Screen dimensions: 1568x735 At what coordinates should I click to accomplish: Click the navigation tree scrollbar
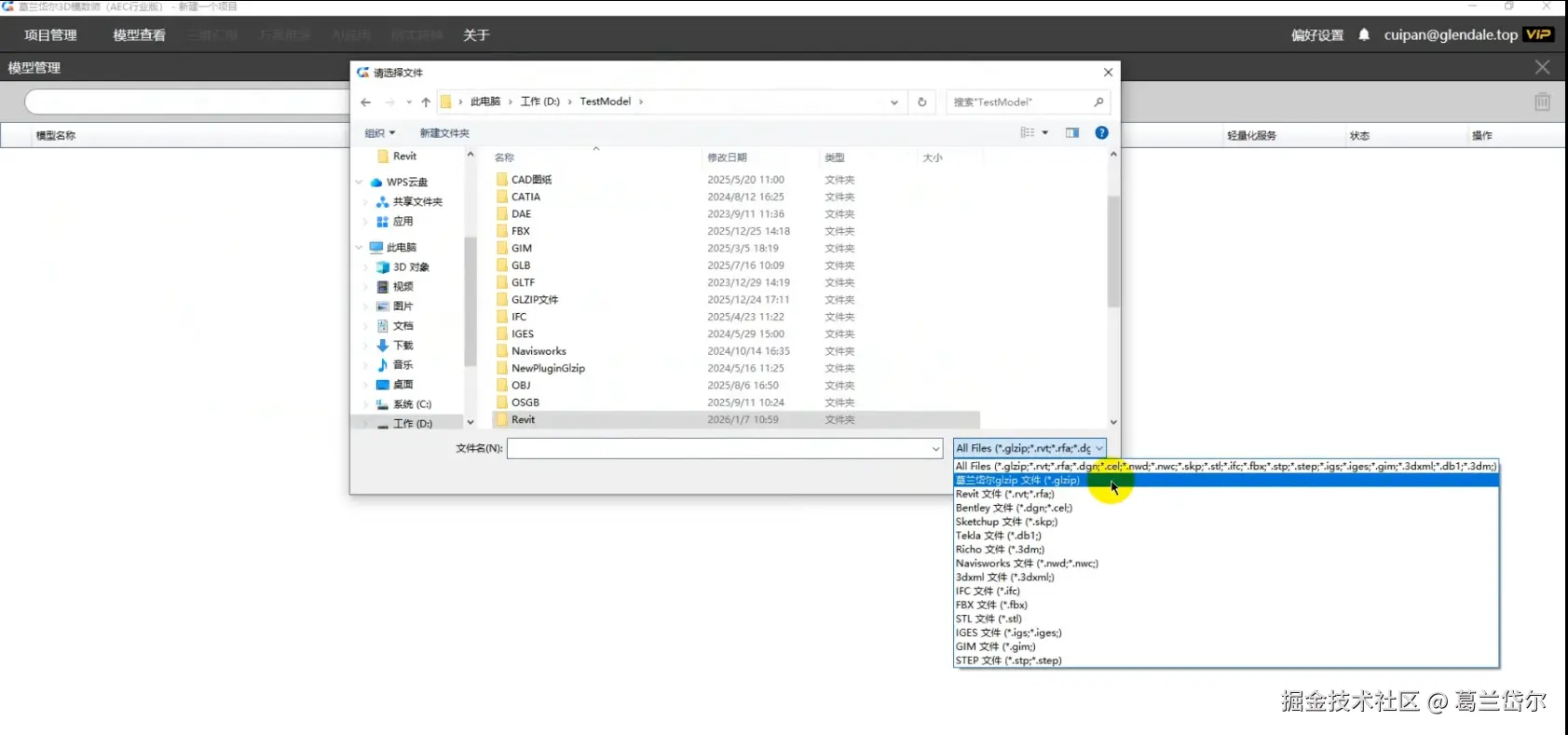click(x=470, y=301)
